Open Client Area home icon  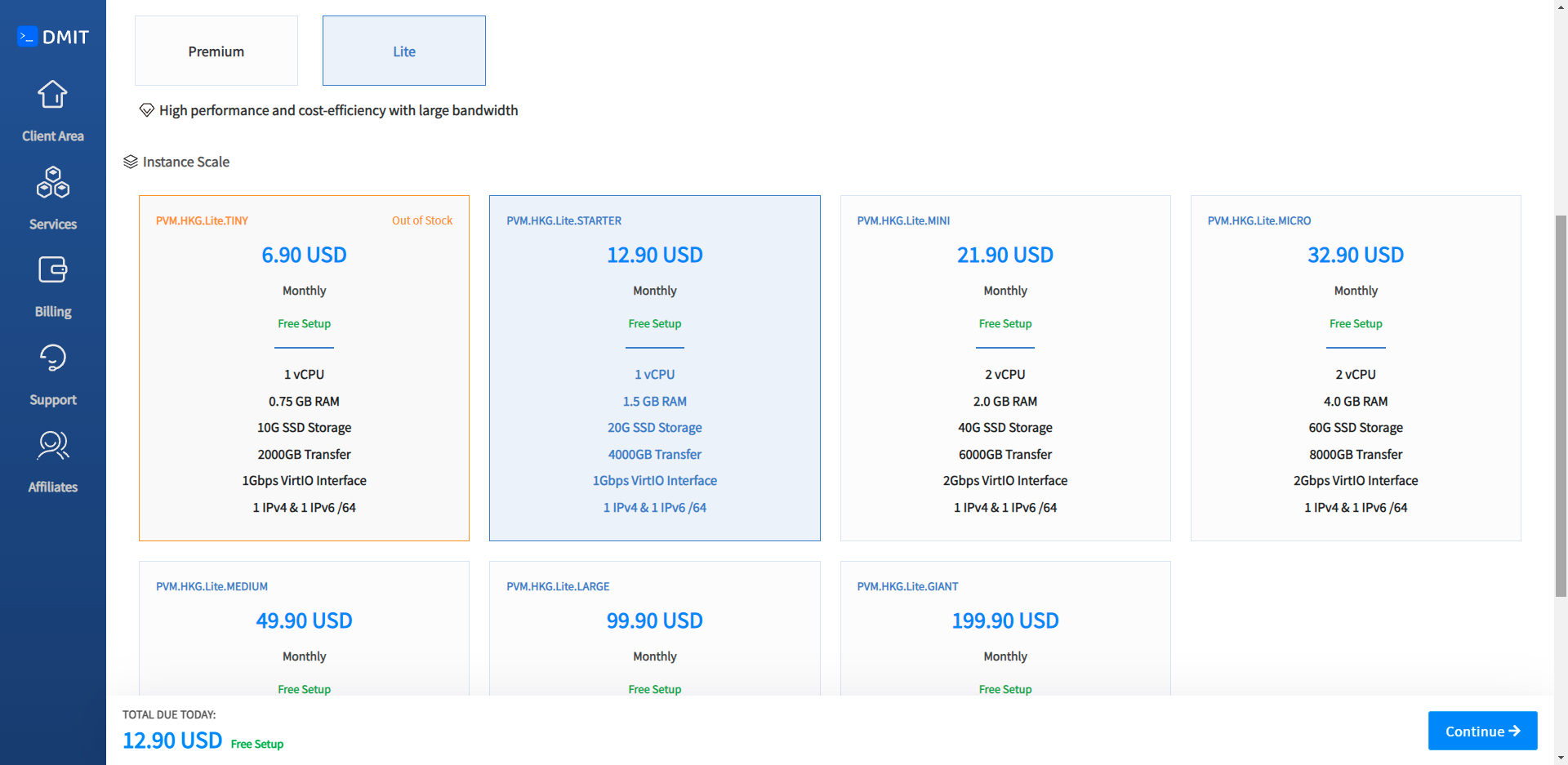point(52,95)
